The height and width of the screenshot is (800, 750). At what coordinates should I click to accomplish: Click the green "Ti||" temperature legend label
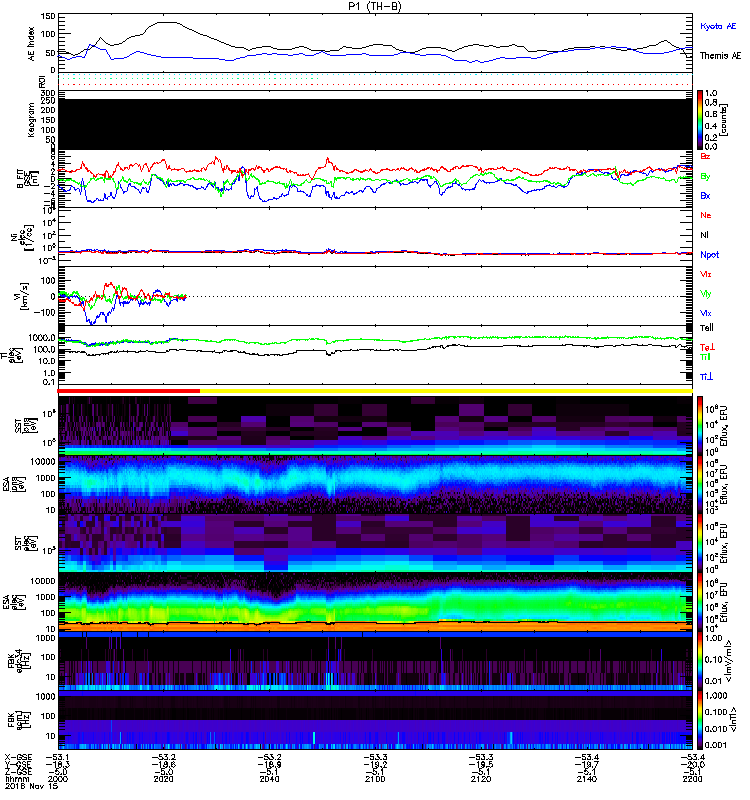tap(705, 357)
